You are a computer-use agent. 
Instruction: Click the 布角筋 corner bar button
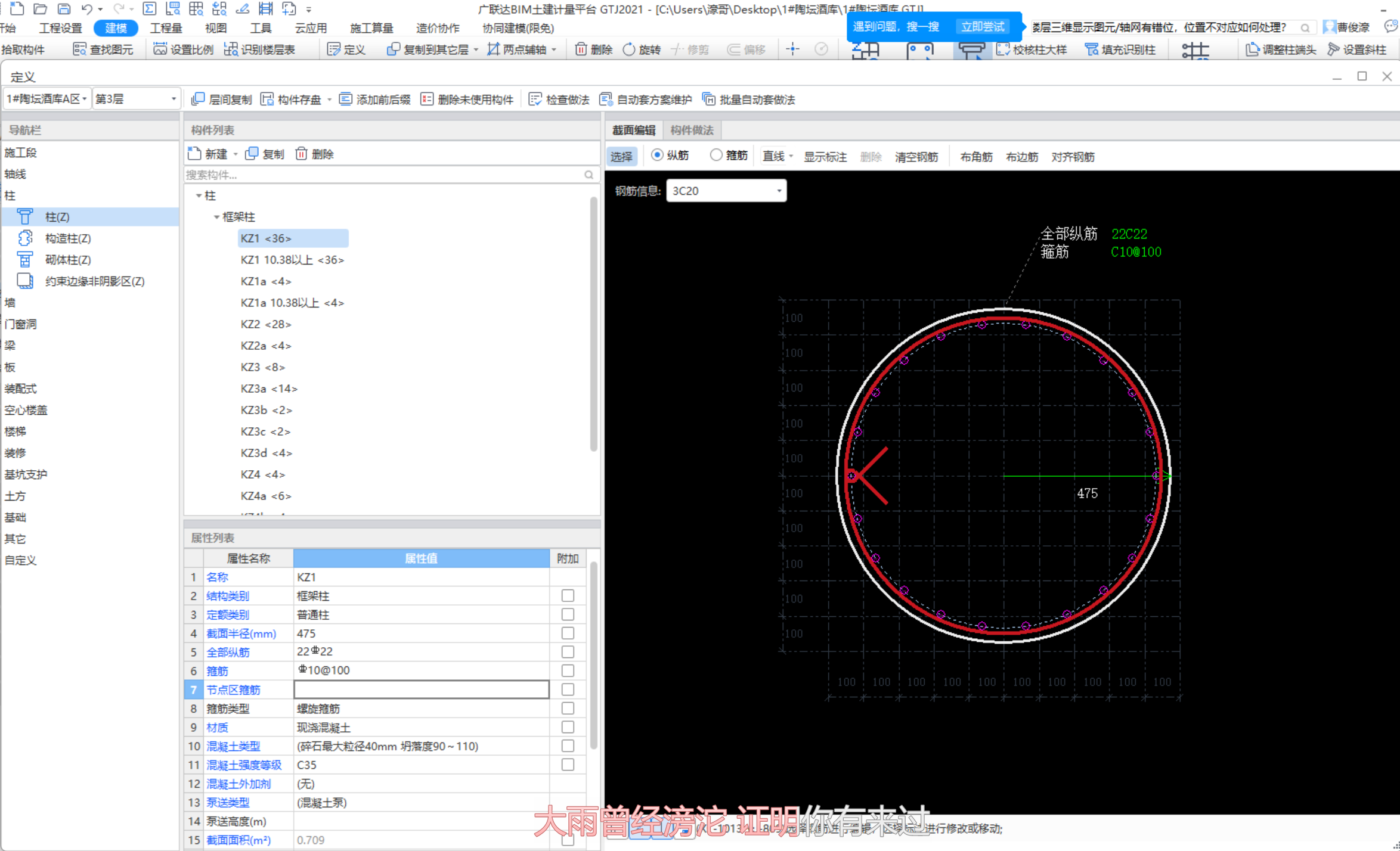976,157
